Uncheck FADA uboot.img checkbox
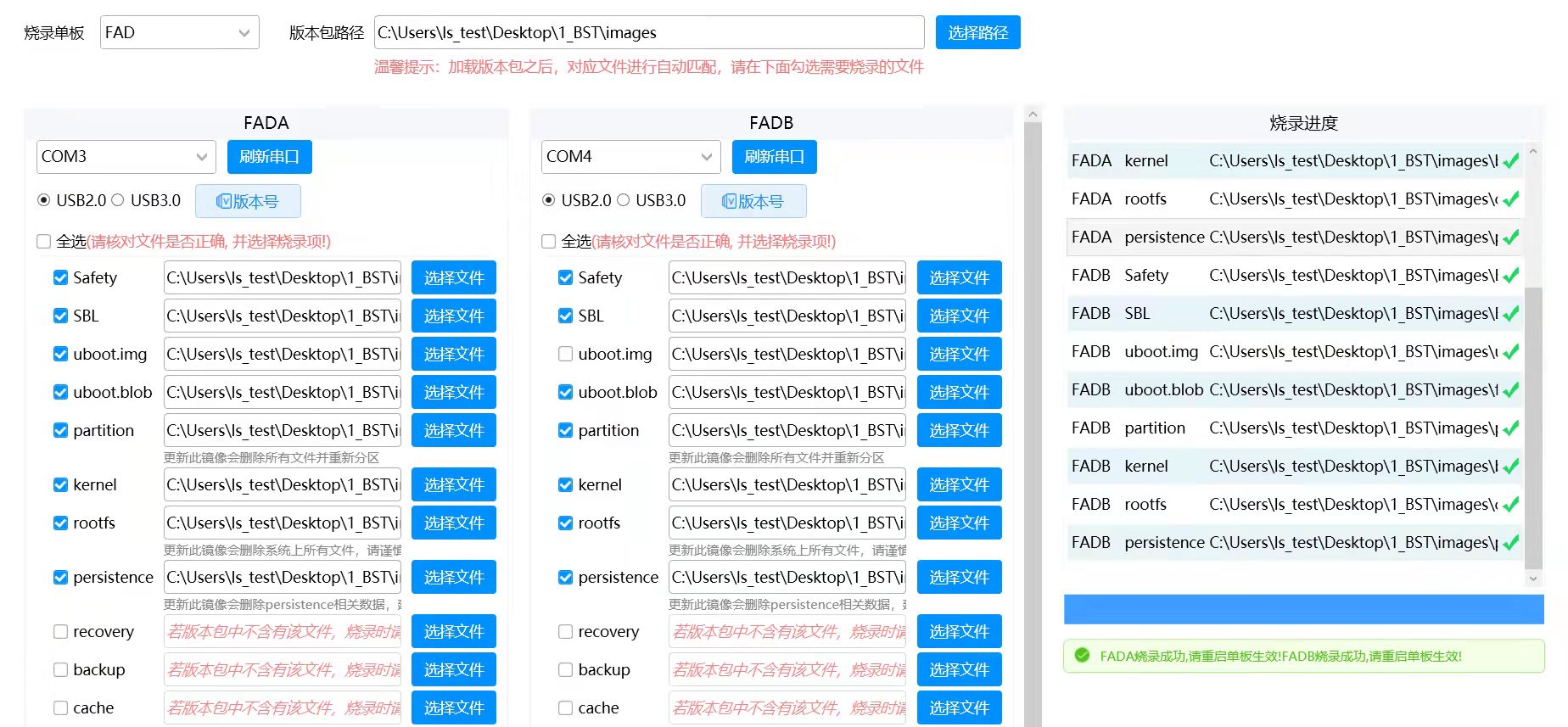Image resolution: width=1568 pixels, height=727 pixels. (60, 354)
